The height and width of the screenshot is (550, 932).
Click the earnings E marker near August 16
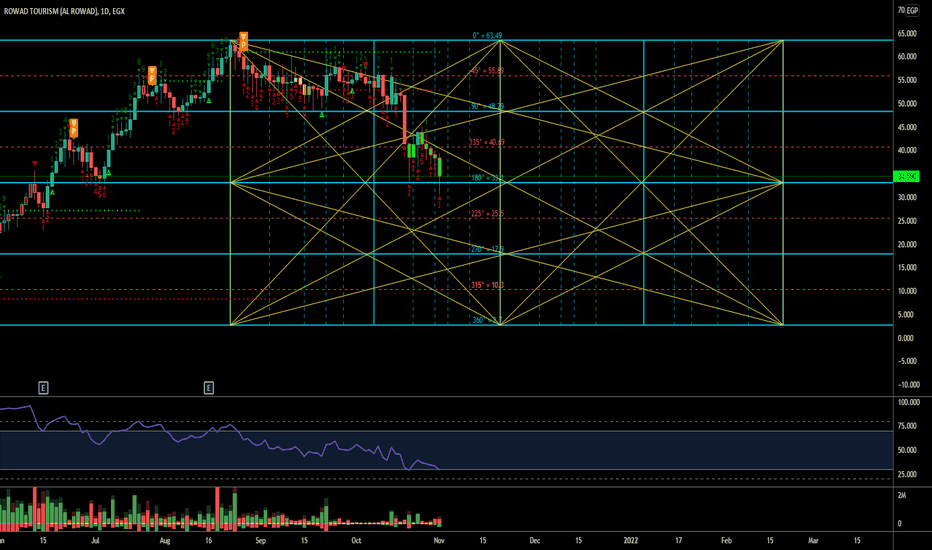(209, 388)
